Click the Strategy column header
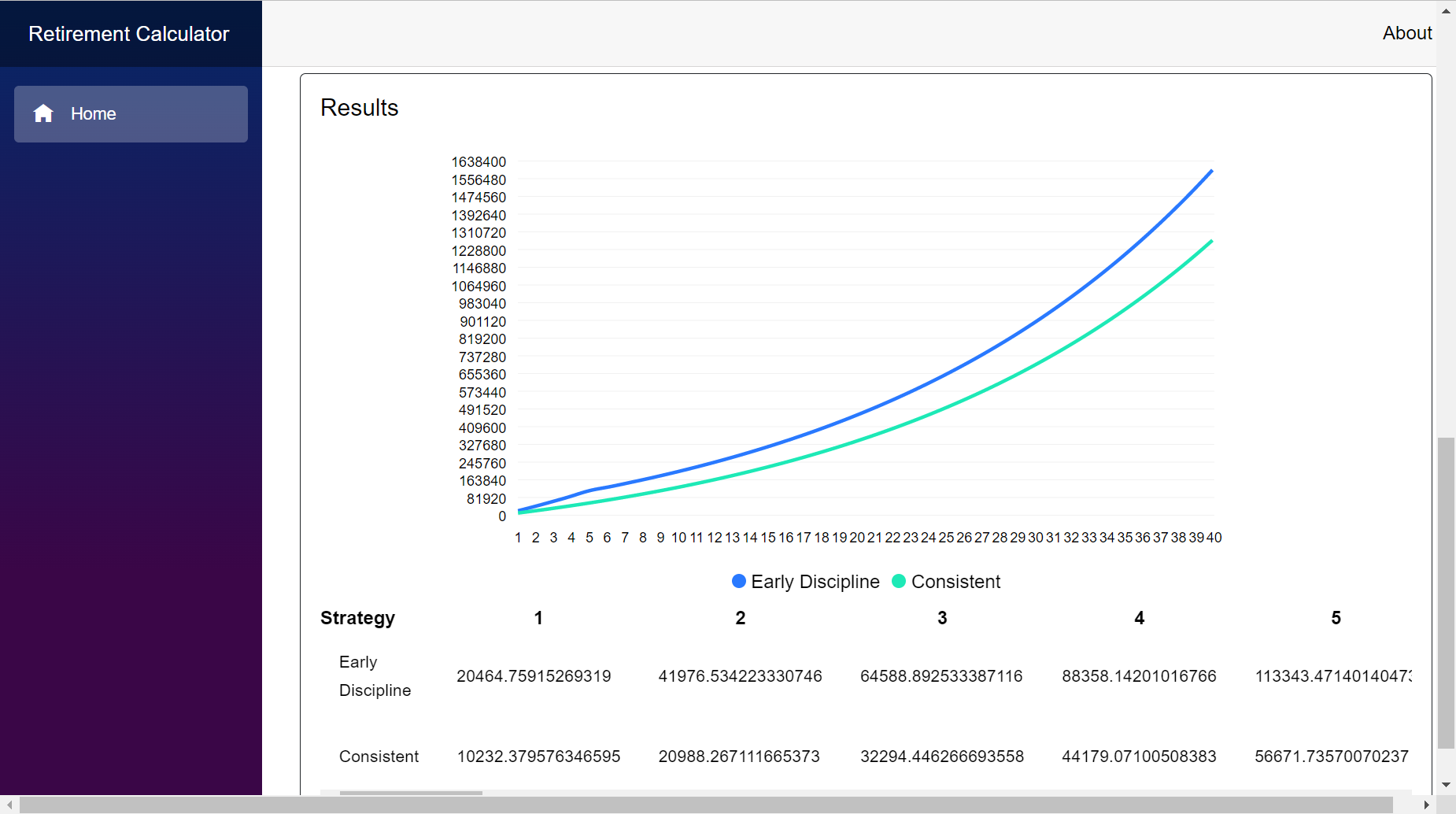 click(357, 618)
